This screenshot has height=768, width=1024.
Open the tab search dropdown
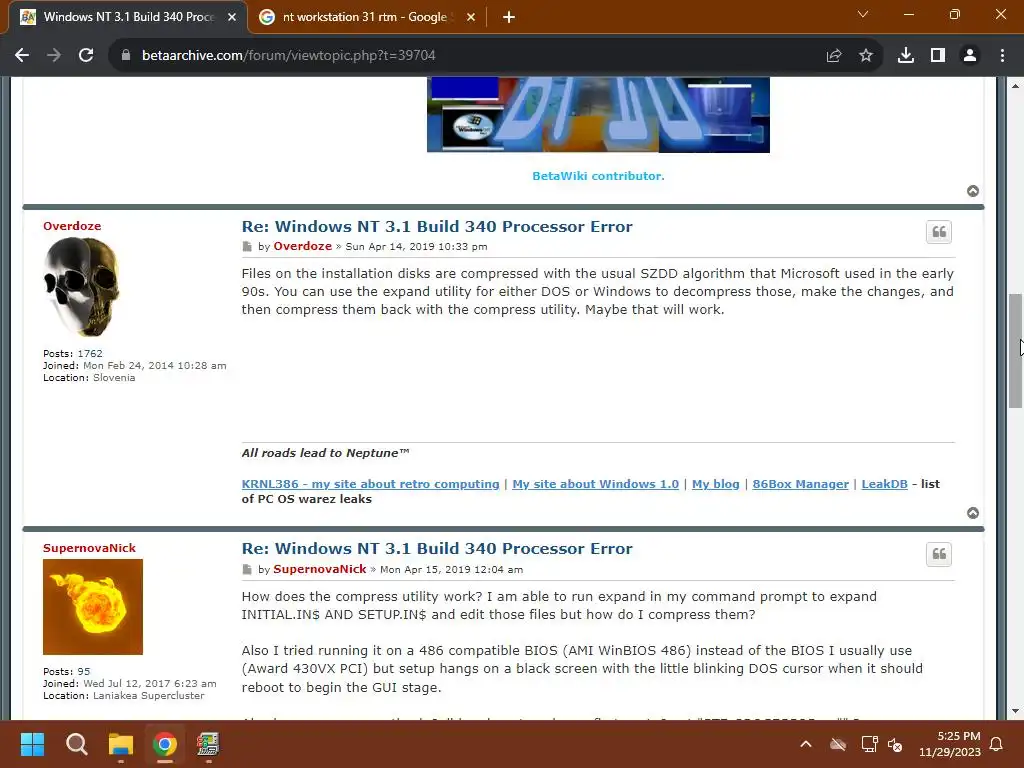point(863,14)
